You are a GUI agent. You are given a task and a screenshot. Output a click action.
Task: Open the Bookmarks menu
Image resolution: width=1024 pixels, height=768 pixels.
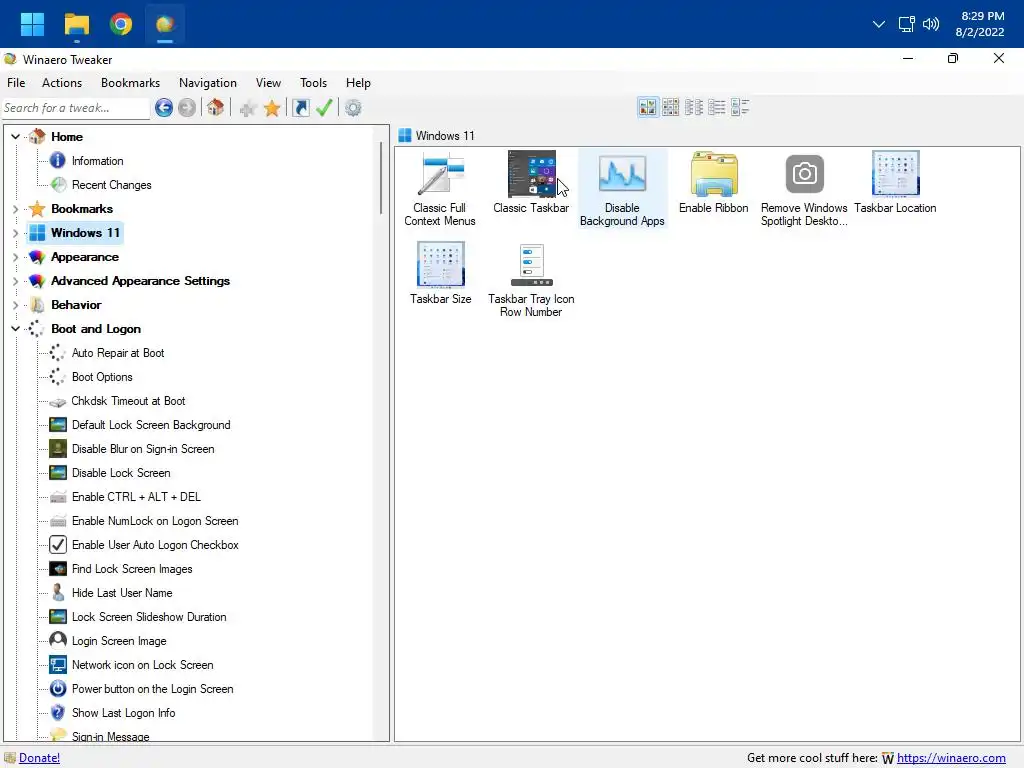click(x=130, y=83)
